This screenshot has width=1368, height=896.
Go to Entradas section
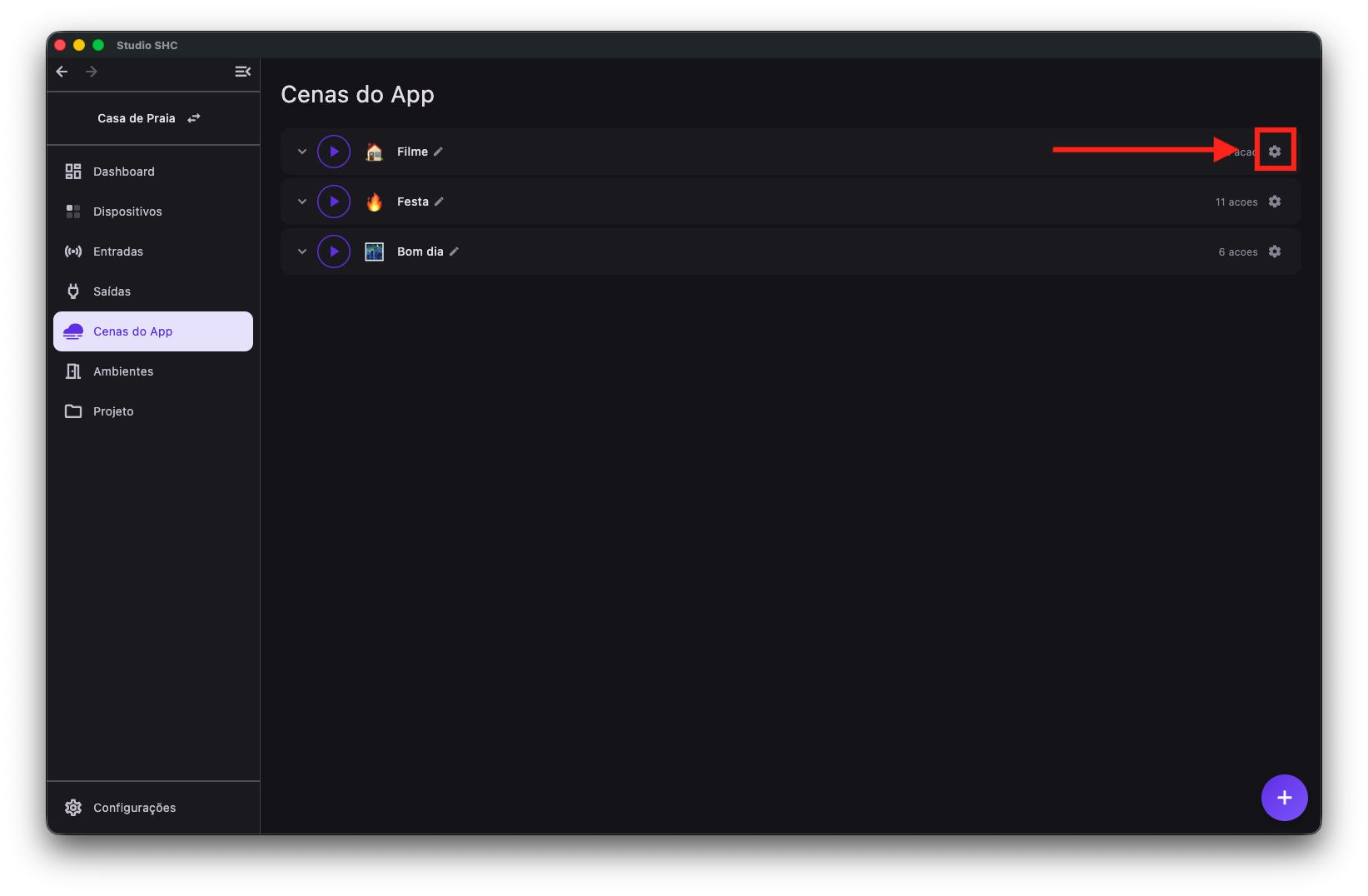153,251
